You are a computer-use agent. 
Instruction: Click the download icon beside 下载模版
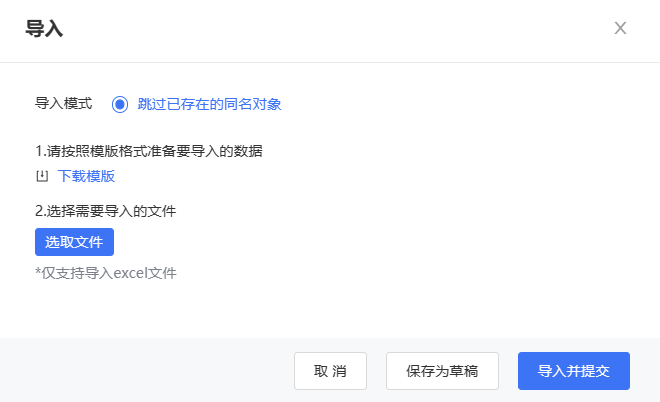tap(42, 176)
